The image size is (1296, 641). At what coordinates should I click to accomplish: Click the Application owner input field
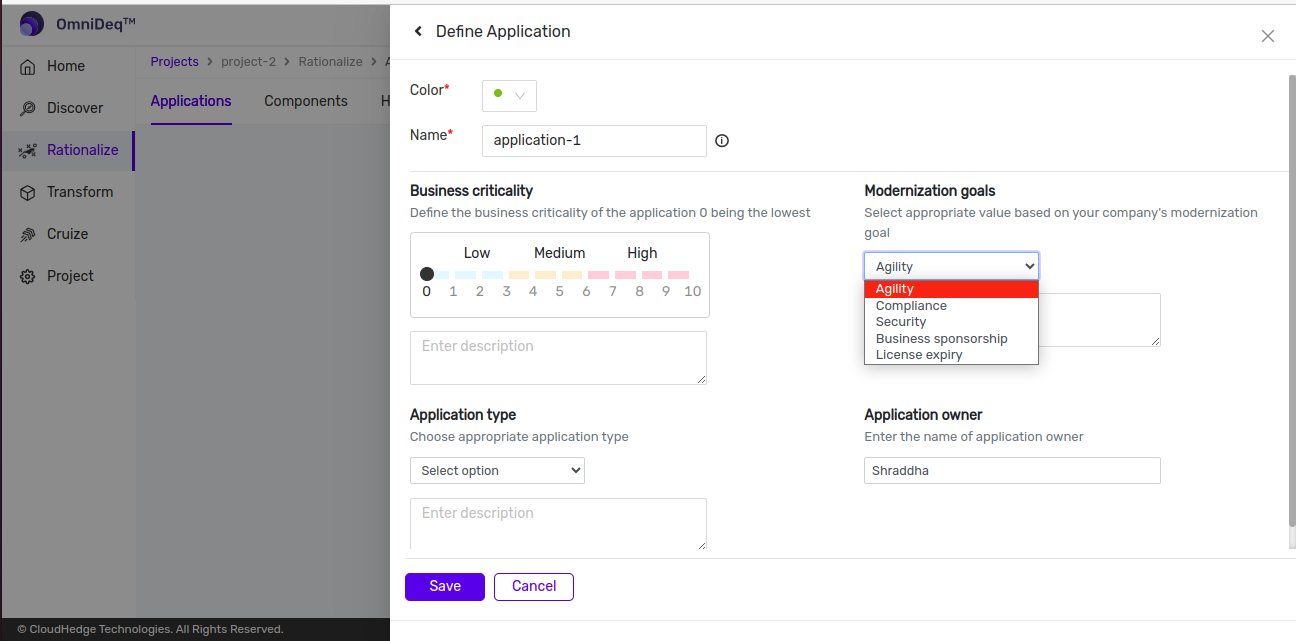tap(1011, 470)
